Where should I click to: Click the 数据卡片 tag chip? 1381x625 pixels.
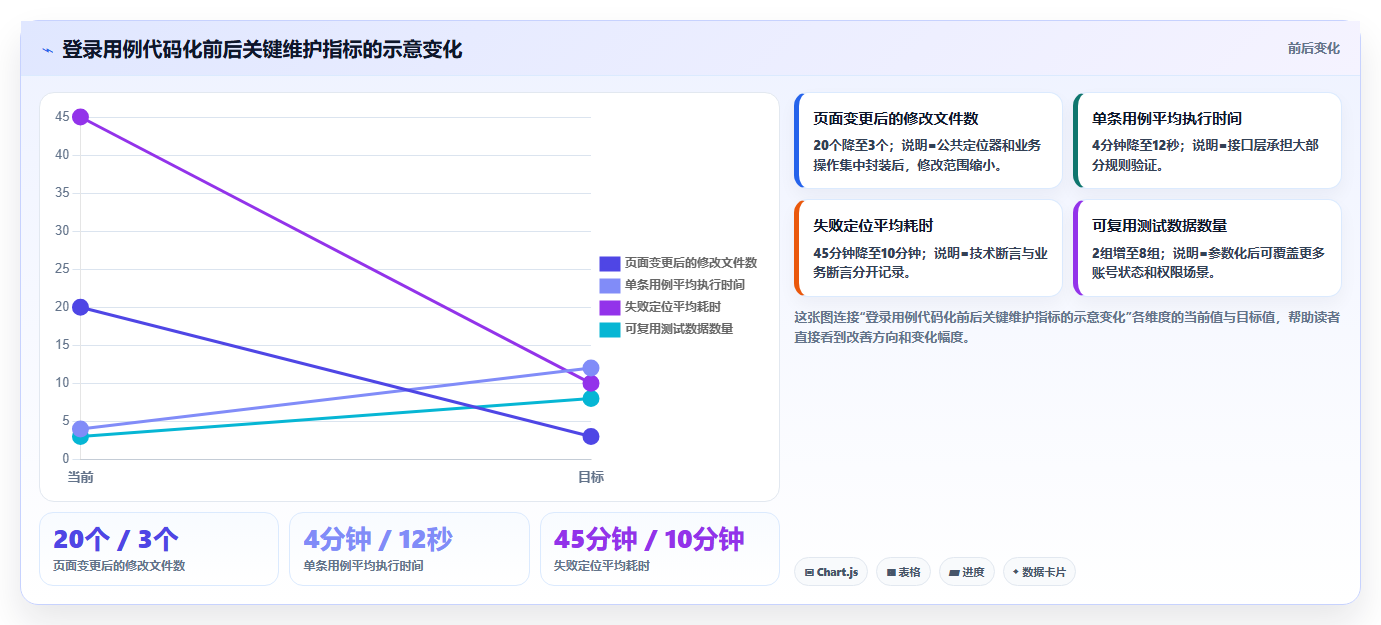1039,572
